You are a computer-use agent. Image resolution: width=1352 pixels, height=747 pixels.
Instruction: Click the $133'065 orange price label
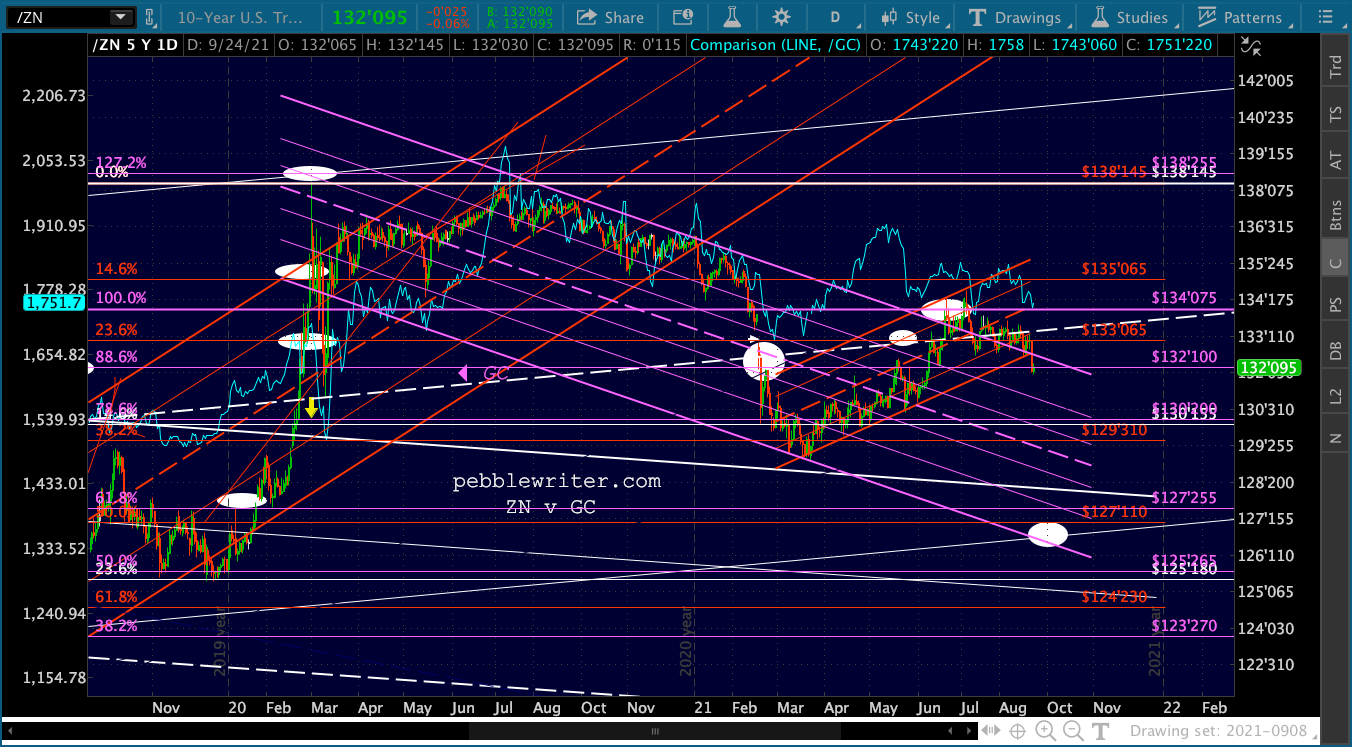click(x=1114, y=329)
